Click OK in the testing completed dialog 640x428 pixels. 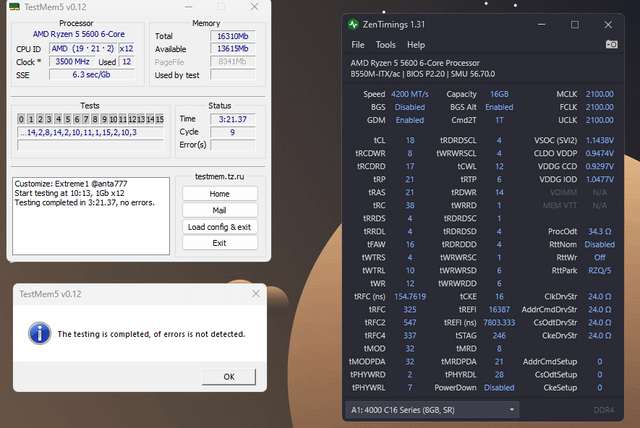(x=229, y=376)
